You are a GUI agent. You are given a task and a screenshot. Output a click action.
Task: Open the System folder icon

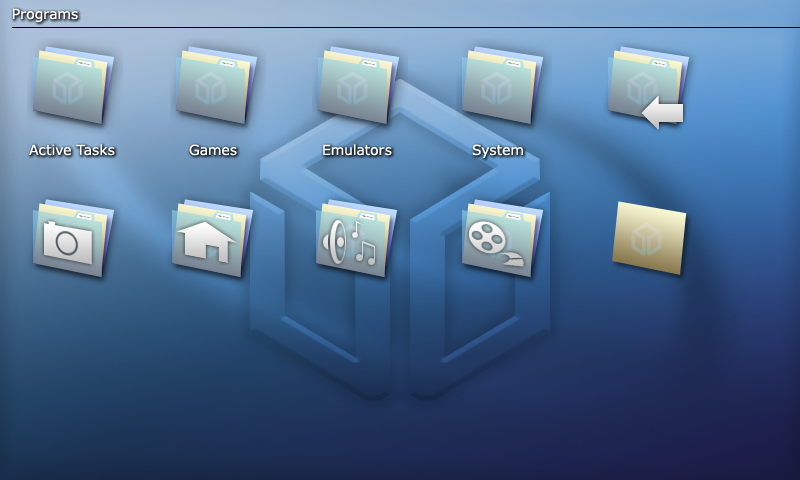coord(500,86)
